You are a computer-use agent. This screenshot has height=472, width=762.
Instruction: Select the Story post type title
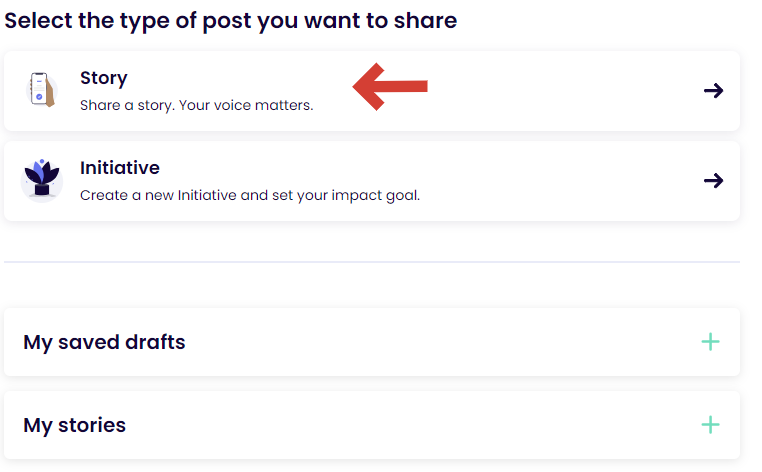click(104, 78)
